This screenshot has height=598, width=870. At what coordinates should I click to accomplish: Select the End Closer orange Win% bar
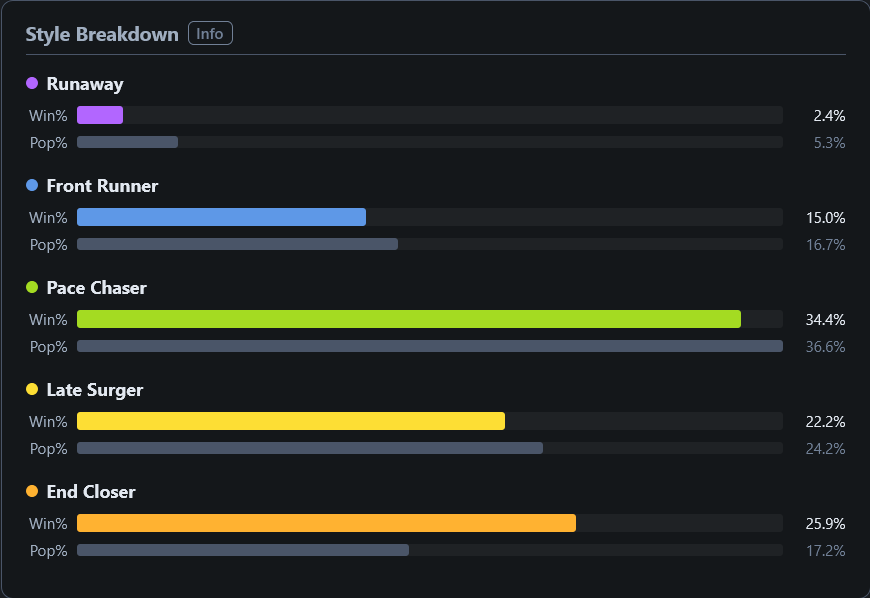coord(327,524)
